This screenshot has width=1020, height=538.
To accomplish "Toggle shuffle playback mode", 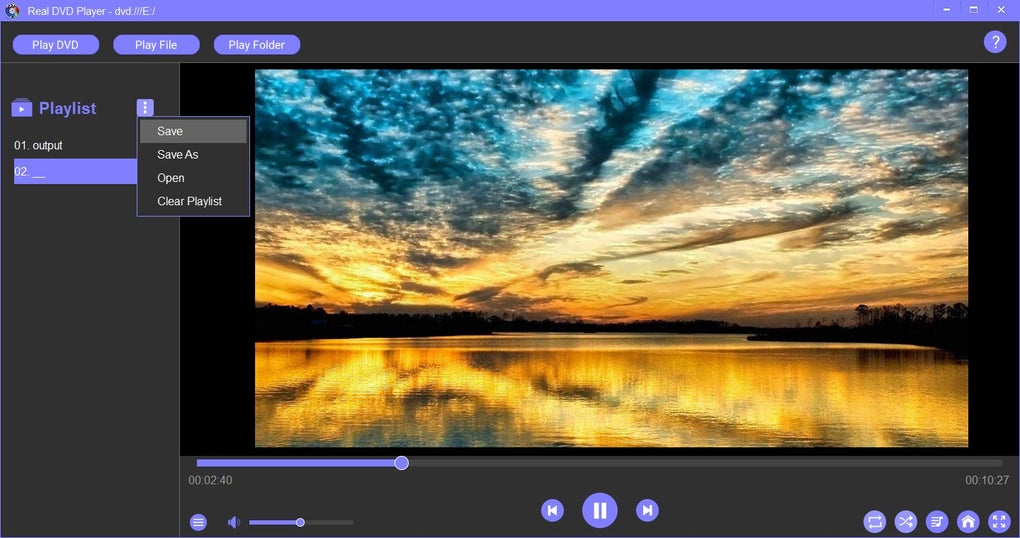I will pos(906,521).
